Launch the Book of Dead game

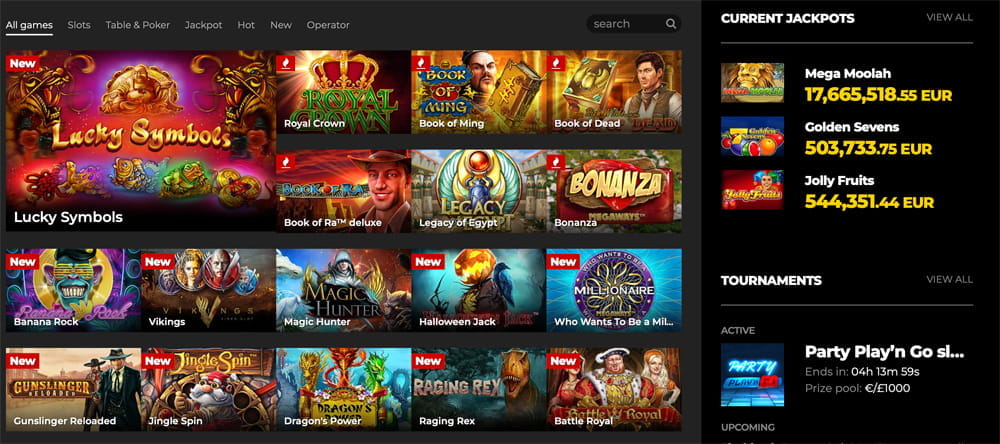pos(614,92)
